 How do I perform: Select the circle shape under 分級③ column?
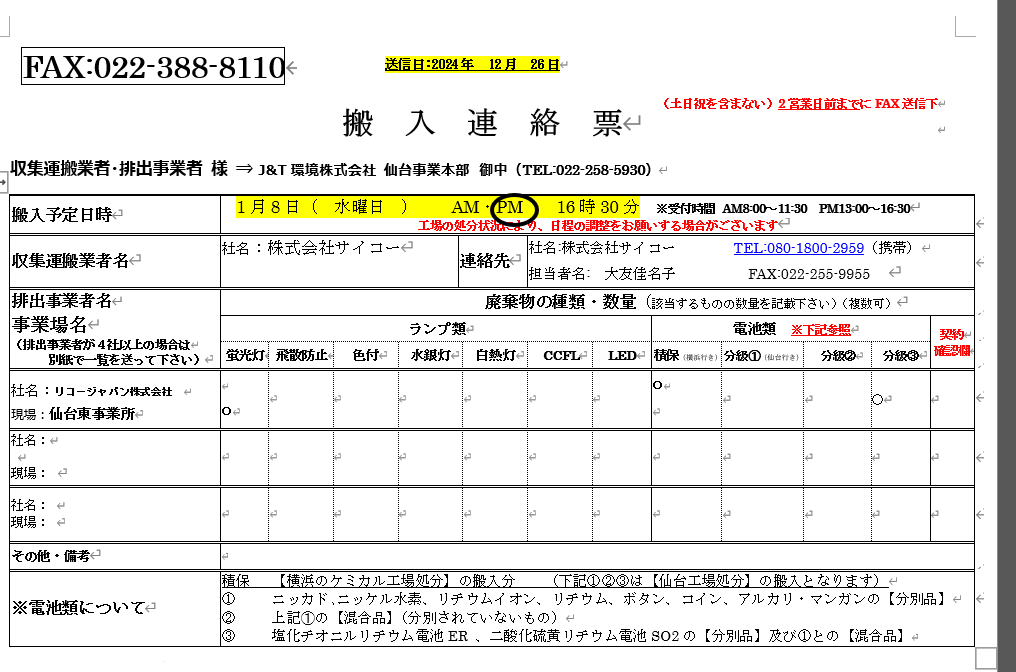pos(877,399)
